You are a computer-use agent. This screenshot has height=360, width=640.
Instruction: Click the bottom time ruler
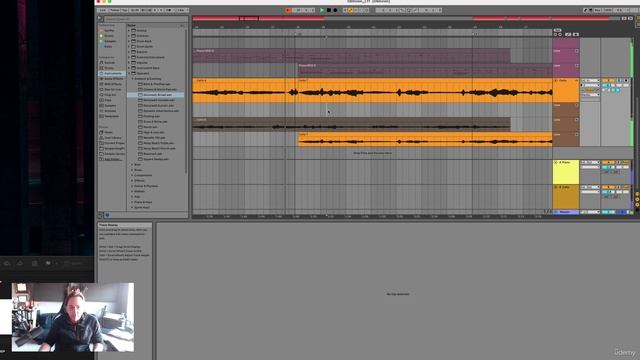[371, 216]
